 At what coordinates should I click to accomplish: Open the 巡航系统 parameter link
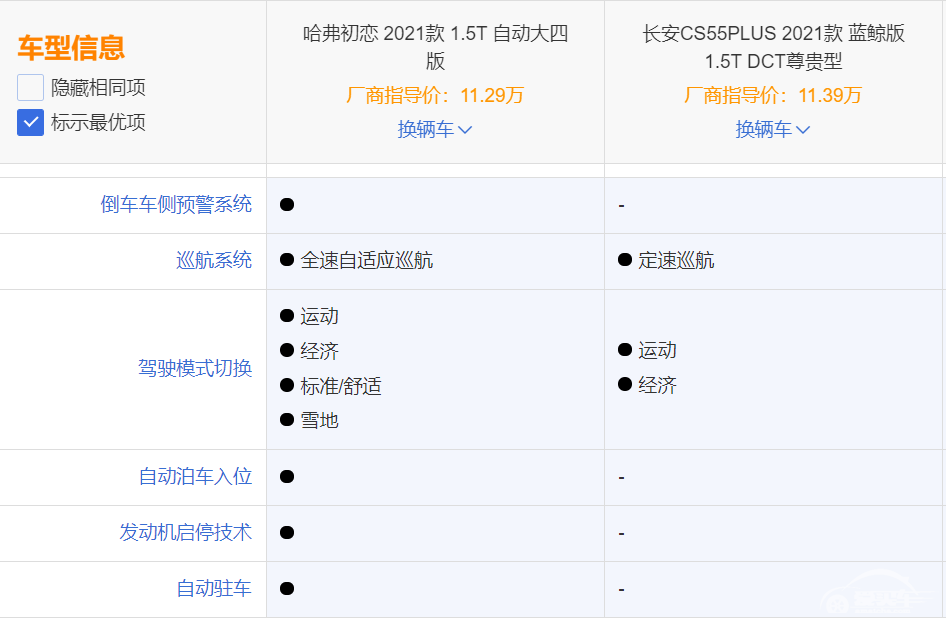pos(214,261)
